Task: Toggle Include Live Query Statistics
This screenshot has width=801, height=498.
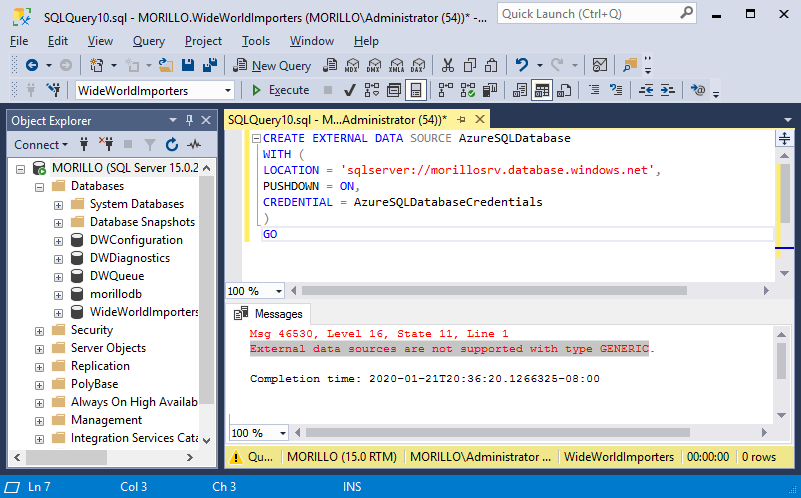Action: point(467,90)
